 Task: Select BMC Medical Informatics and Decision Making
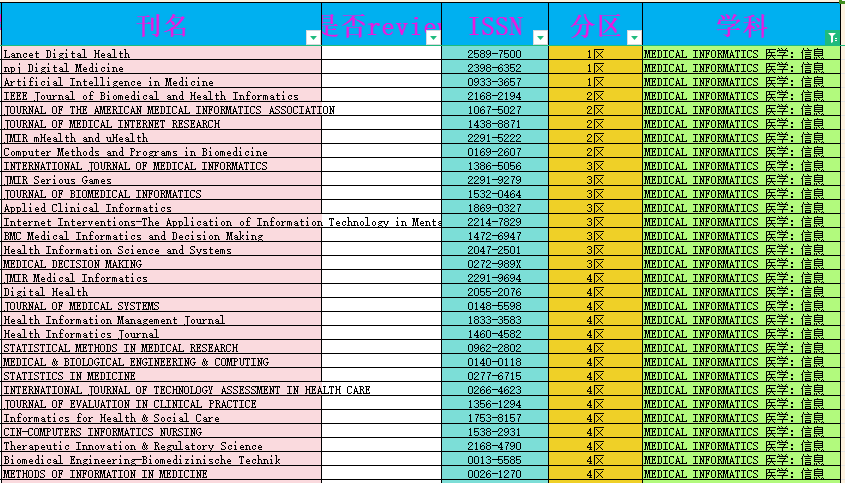click(x=162, y=236)
